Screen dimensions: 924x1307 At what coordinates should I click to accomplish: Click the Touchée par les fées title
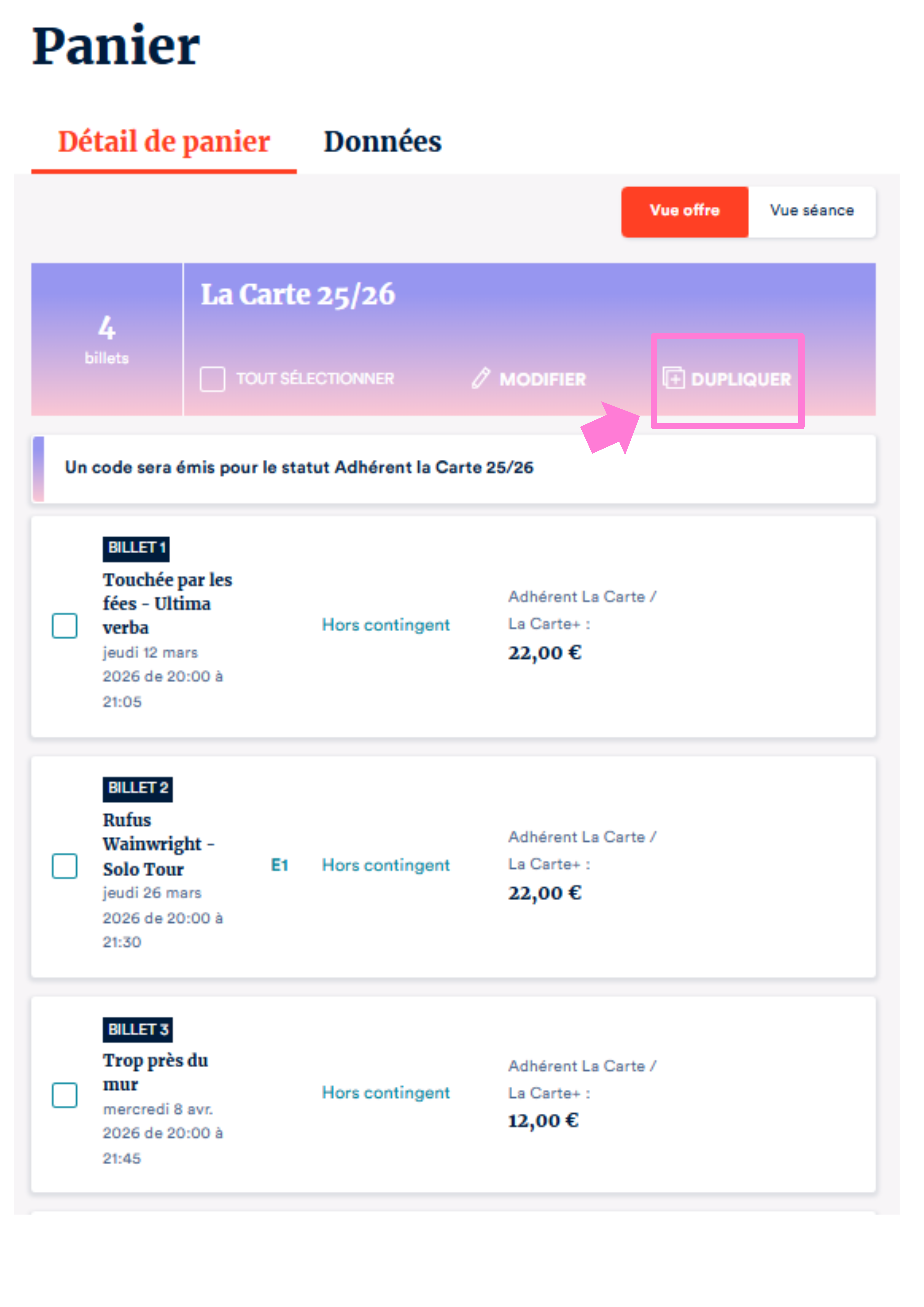pos(167,603)
